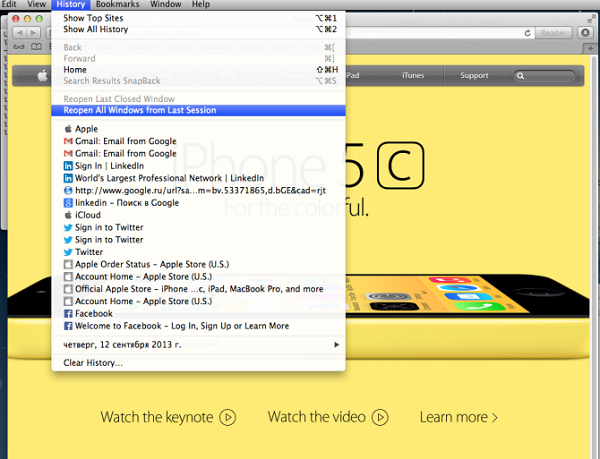Open the iCloud history entry
The width and height of the screenshot is (600, 459).
[88, 215]
